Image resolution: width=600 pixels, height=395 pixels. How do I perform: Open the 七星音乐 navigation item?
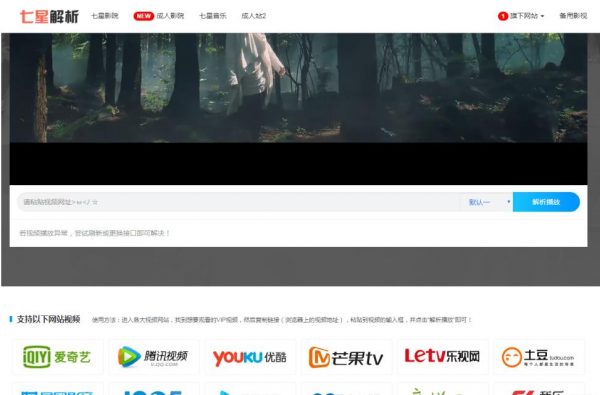point(213,16)
